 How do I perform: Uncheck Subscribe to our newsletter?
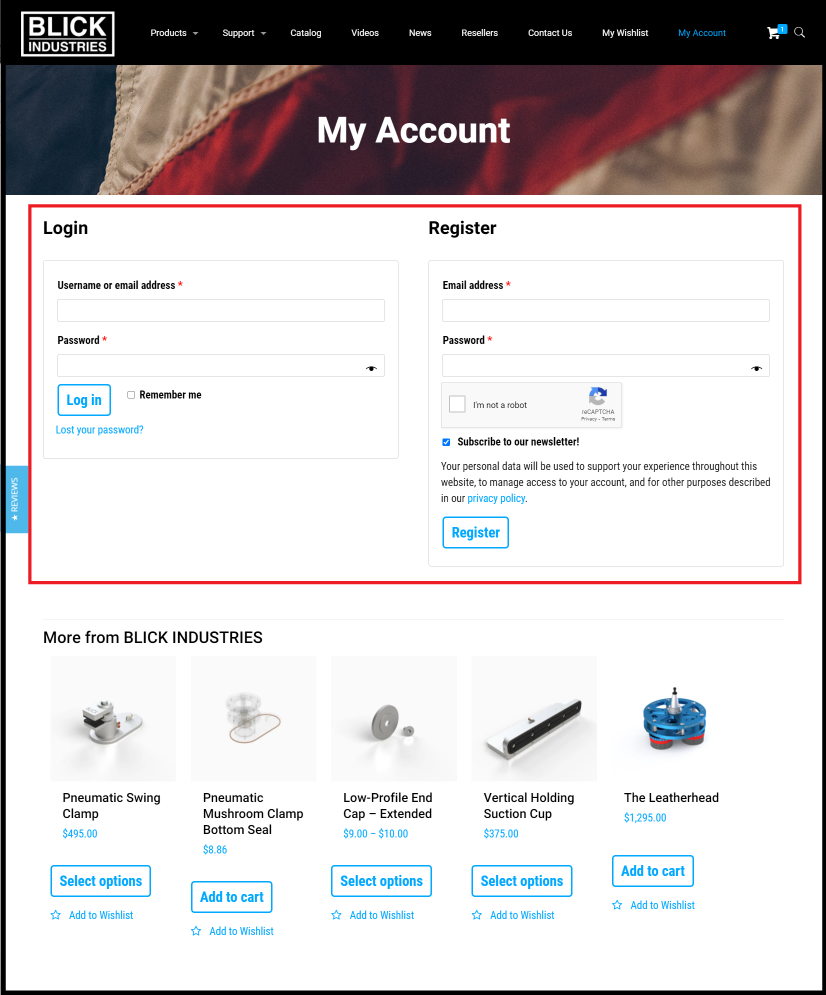(x=447, y=442)
